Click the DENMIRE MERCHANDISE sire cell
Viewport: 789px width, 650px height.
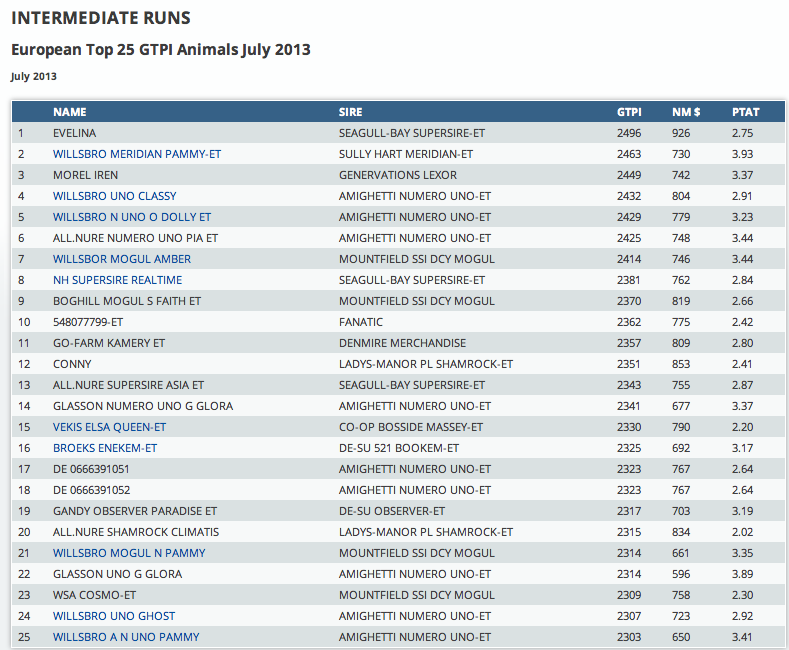click(402, 343)
